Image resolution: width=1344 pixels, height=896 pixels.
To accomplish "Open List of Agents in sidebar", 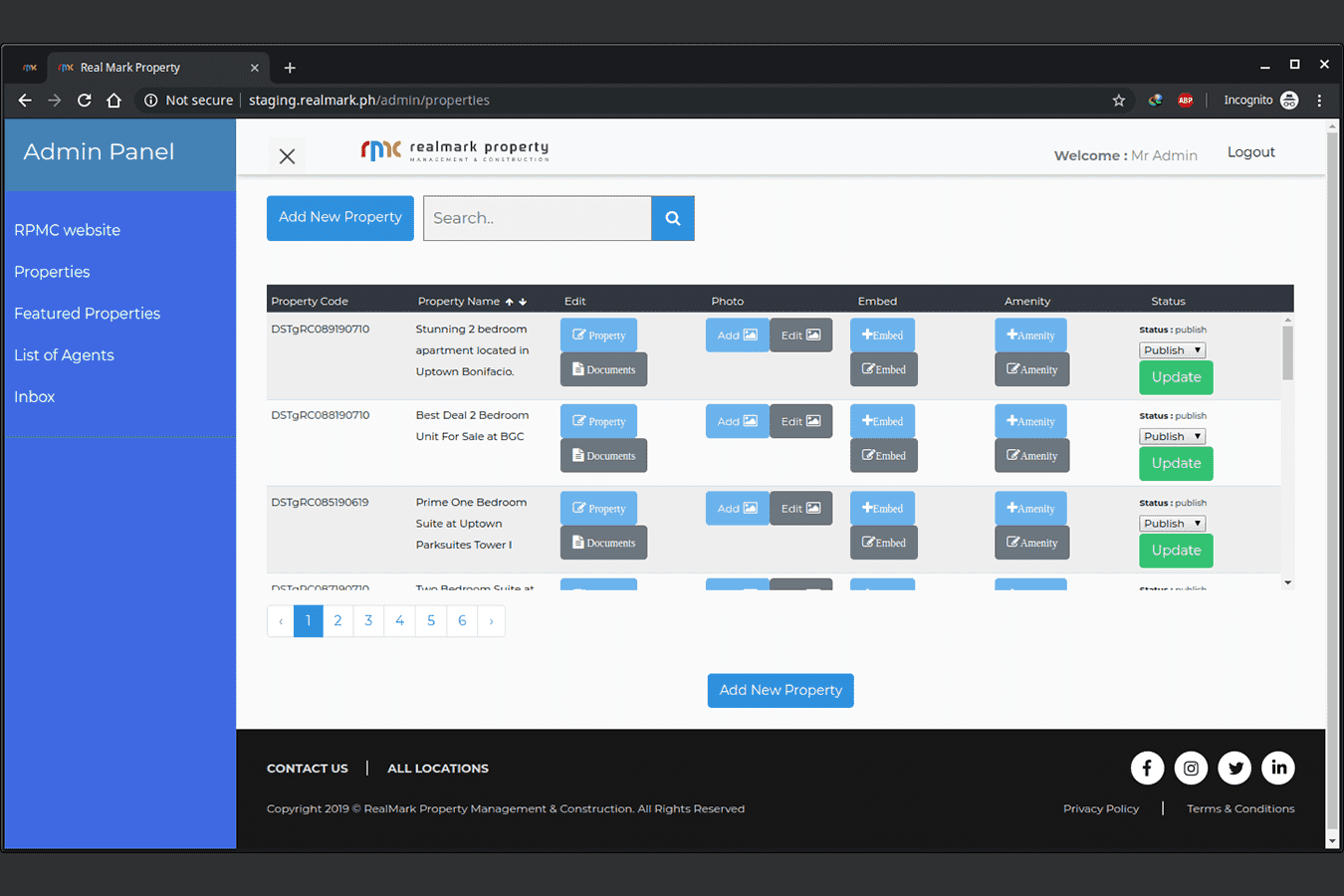I will pyautogui.click(x=64, y=355).
